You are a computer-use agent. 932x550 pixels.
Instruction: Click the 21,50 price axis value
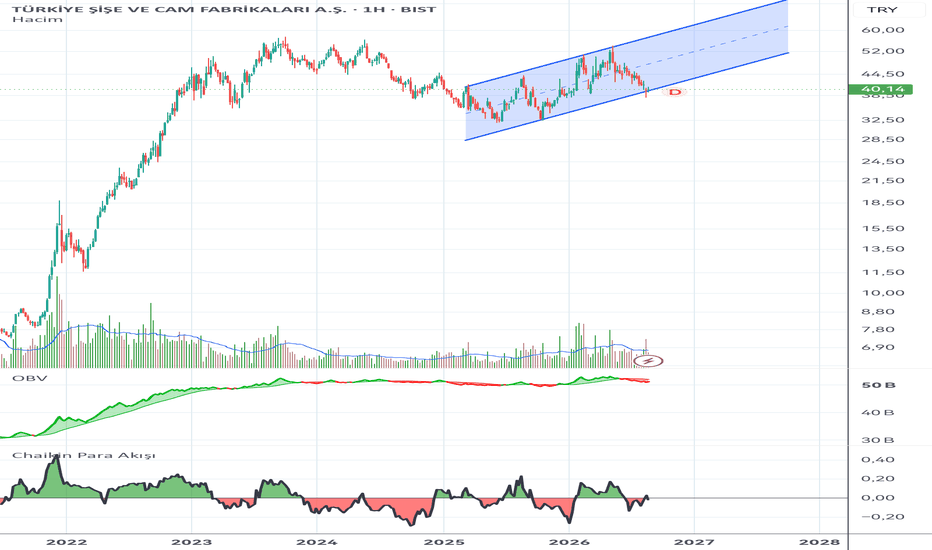[x=883, y=180]
